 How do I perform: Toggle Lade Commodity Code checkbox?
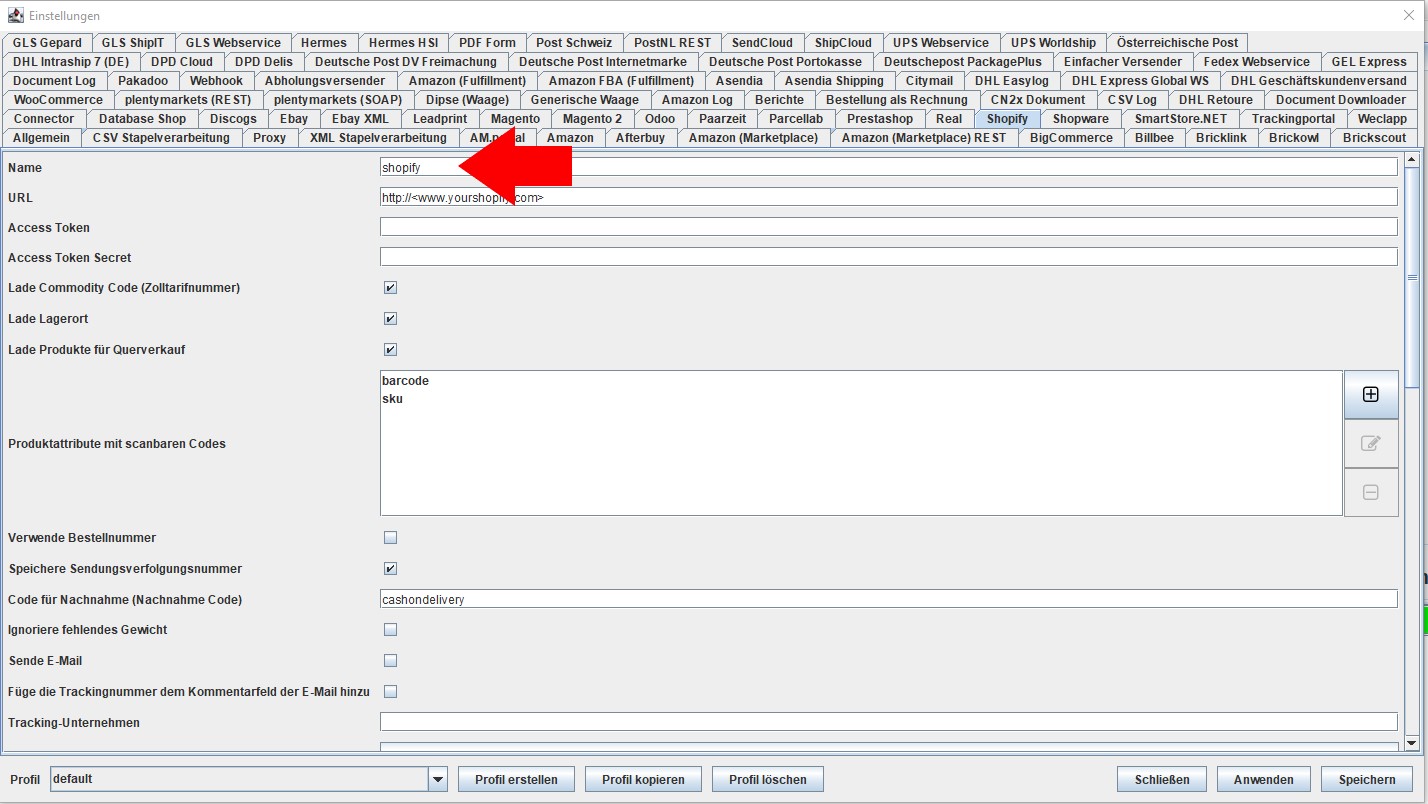click(391, 288)
